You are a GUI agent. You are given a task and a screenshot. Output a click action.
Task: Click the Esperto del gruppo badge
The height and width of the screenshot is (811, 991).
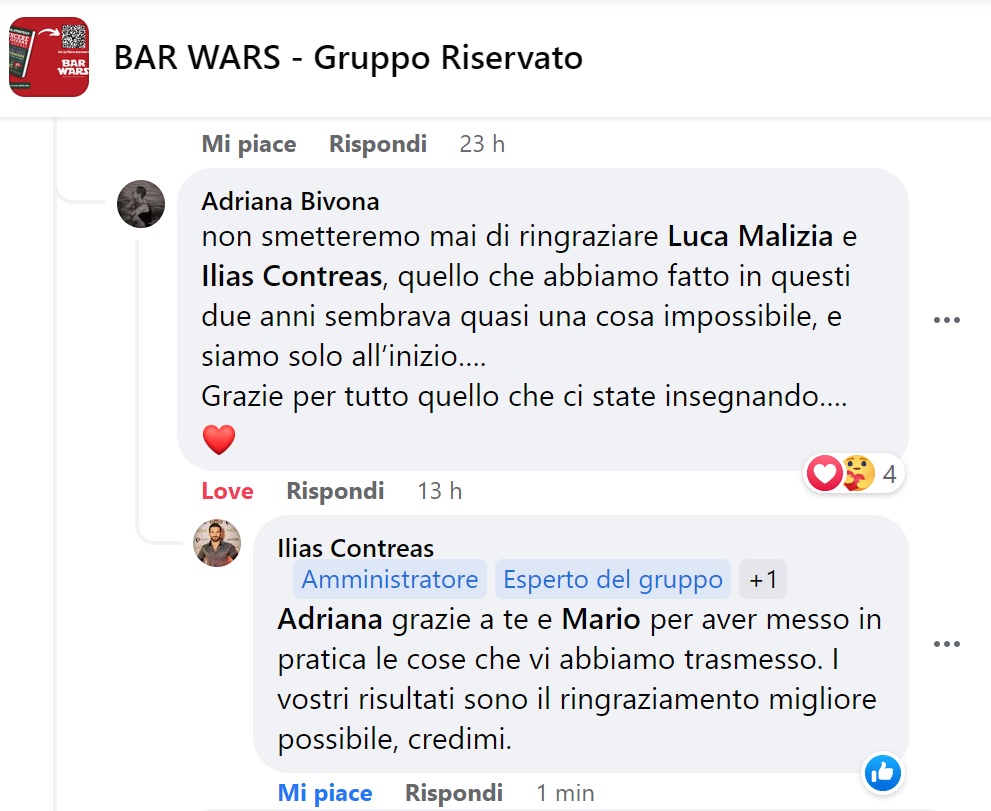[x=613, y=579]
